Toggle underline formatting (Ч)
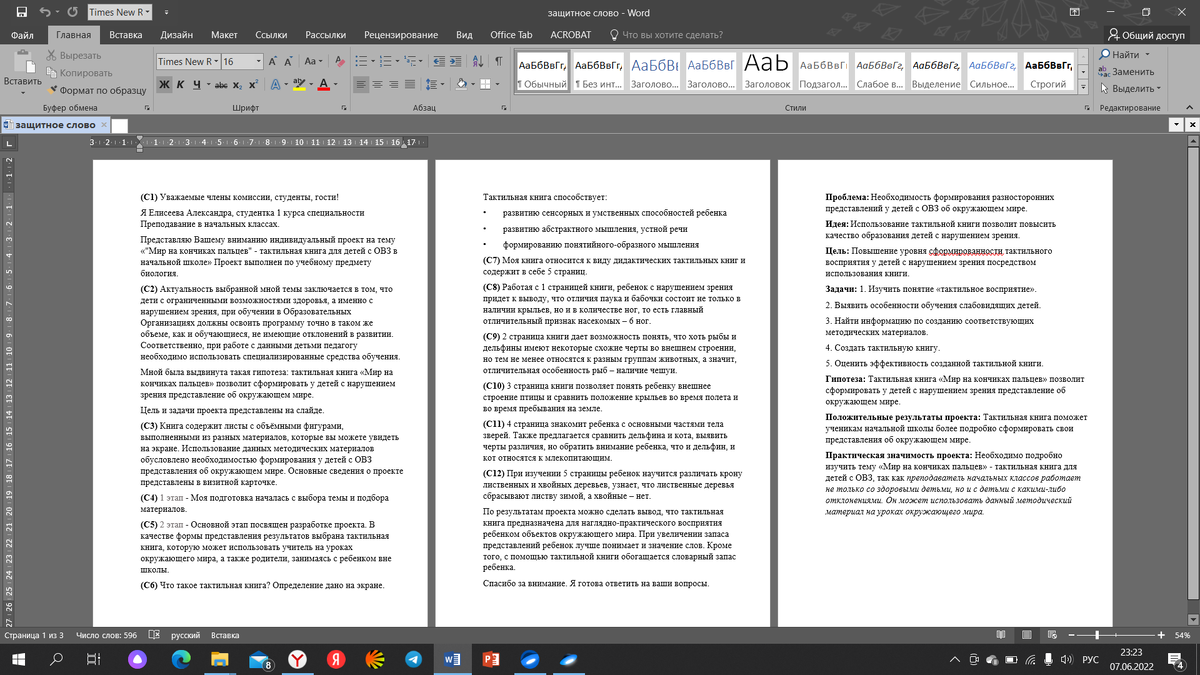Image resolution: width=1200 pixels, height=675 pixels. click(x=198, y=84)
